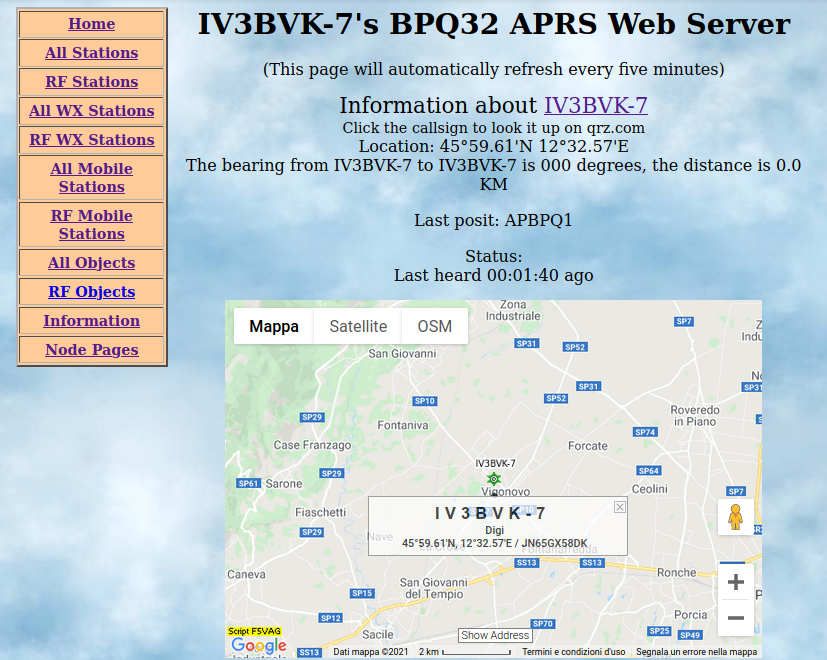Click the green digi station marker
Viewport: 827px width, 660px height.
click(x=494, y=479)
